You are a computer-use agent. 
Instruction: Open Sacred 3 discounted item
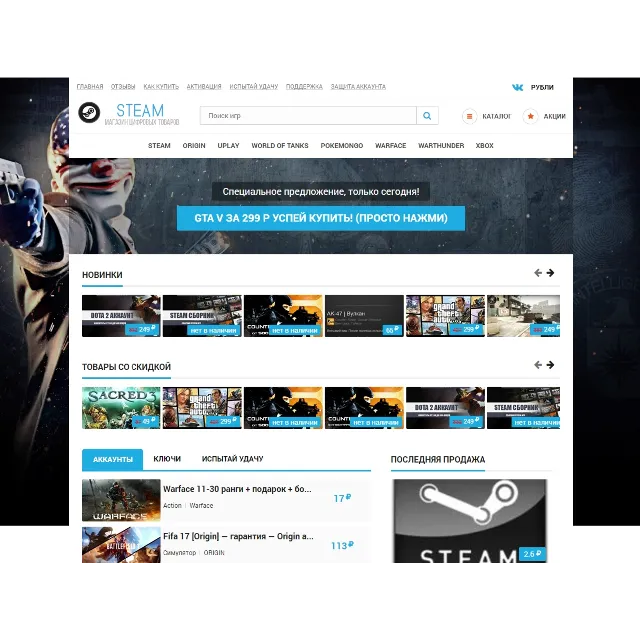(x=121, y=408)
